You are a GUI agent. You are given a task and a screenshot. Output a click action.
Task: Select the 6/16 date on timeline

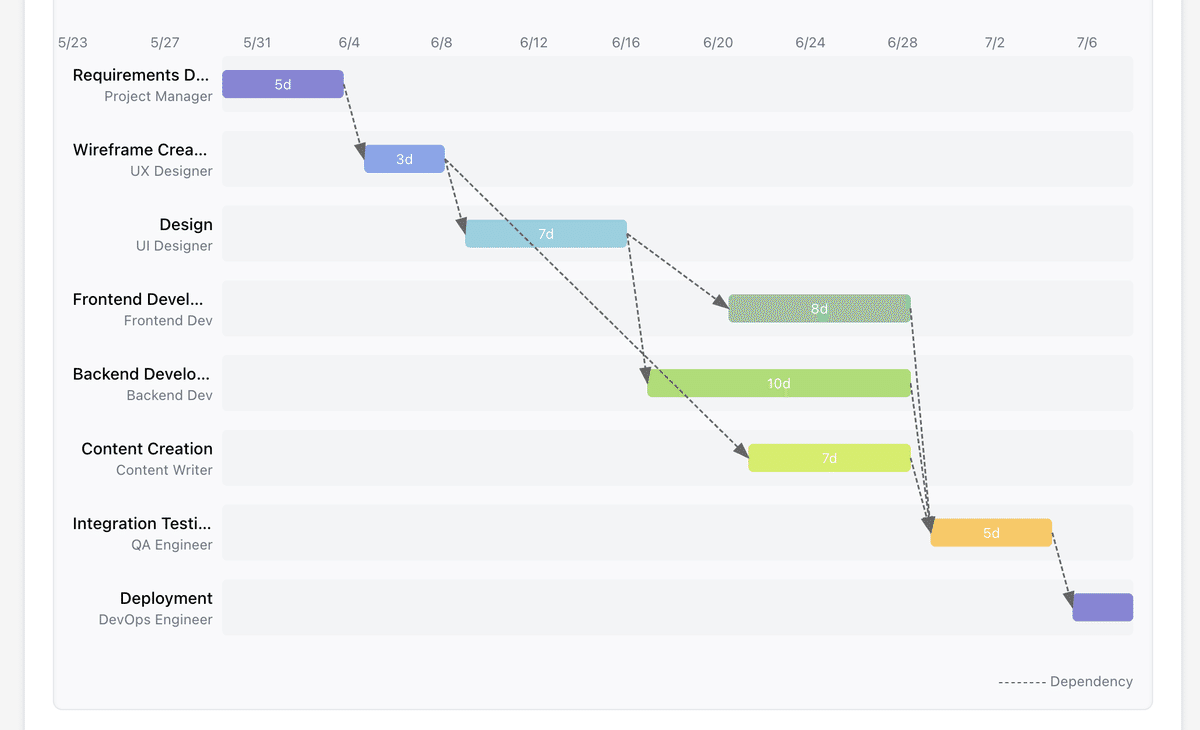pos(626,42)
